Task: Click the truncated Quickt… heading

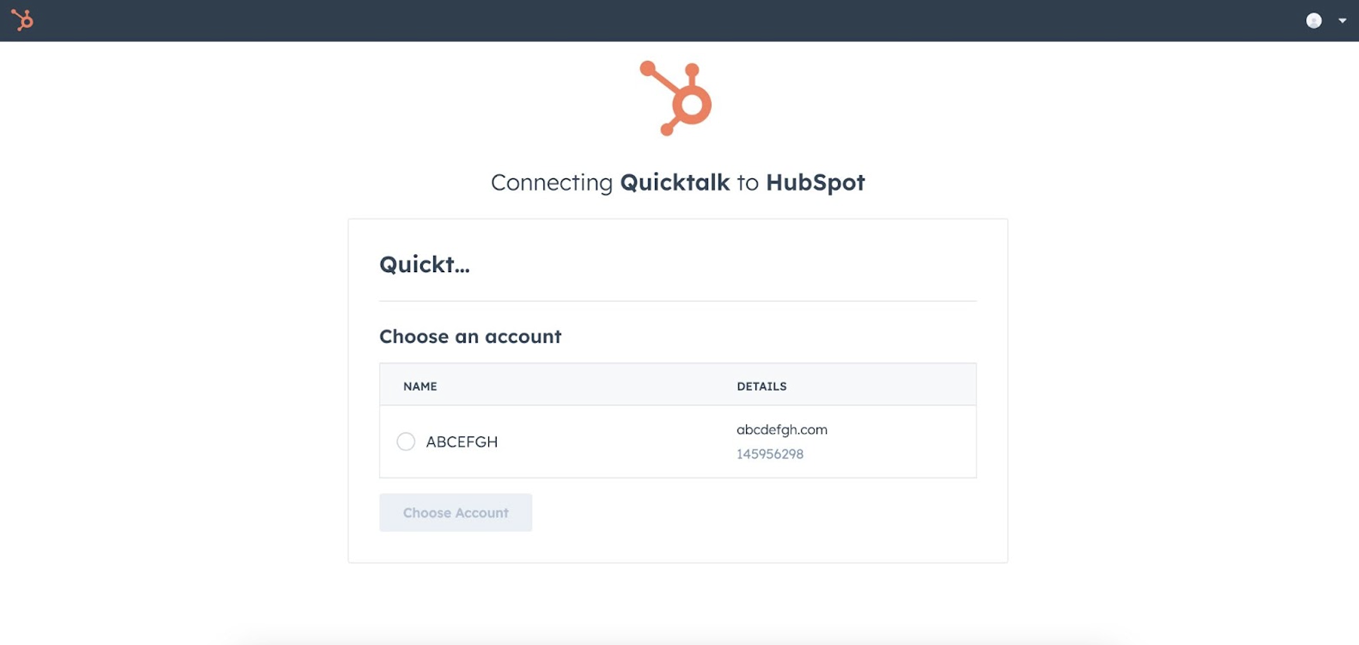Action: coord(424,264)
